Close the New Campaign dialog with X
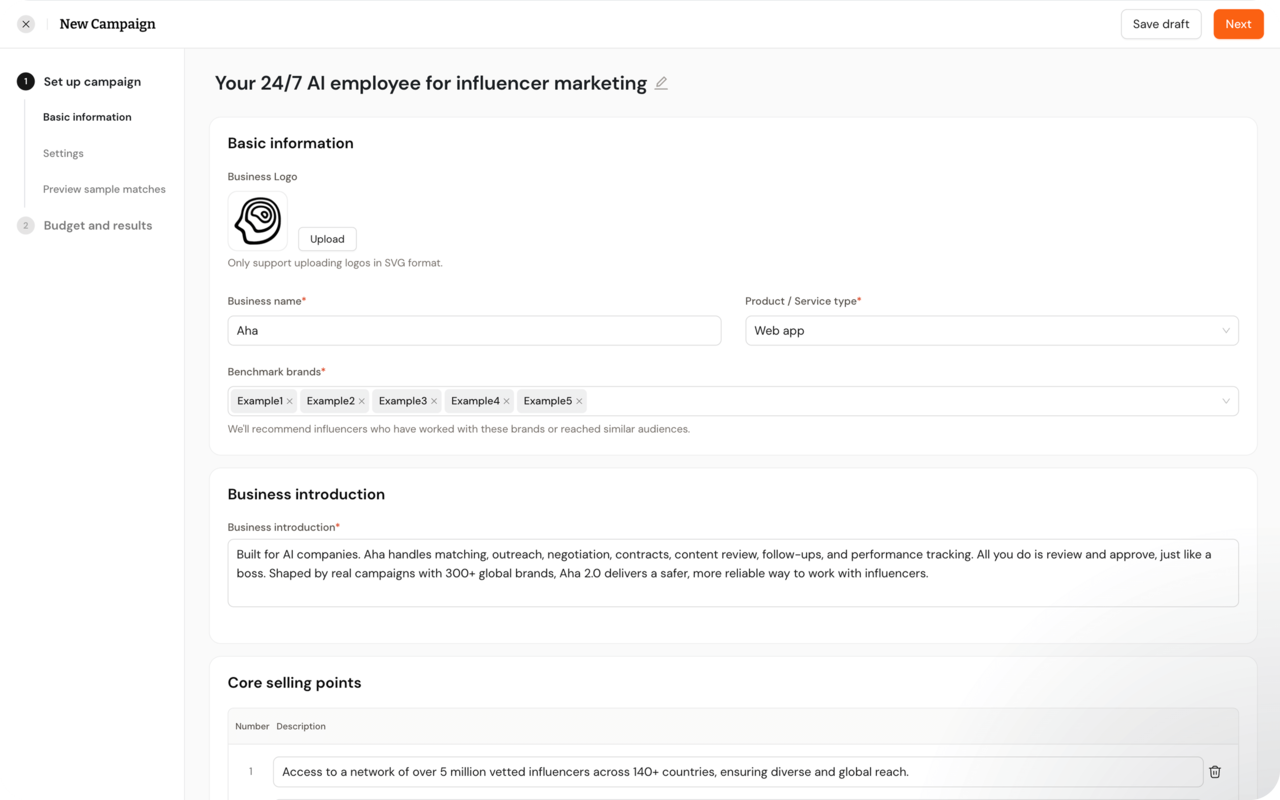This screenshot has width=1280, height=800. [26, 24]
